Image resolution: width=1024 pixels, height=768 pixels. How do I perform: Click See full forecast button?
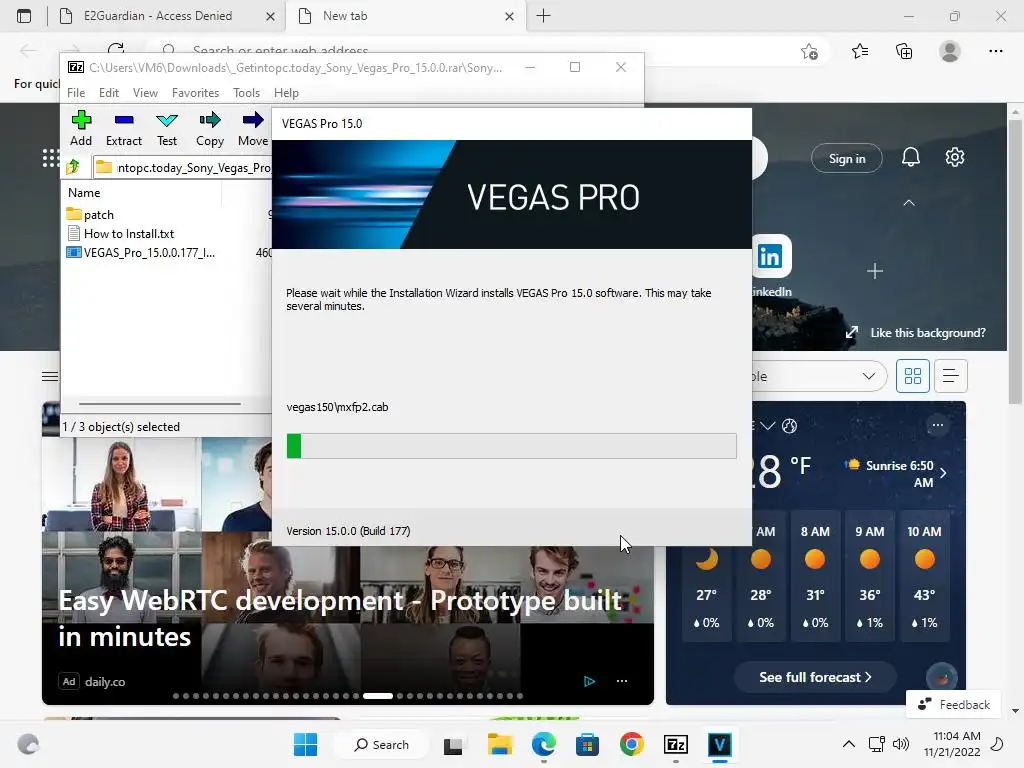coord(814,677)
